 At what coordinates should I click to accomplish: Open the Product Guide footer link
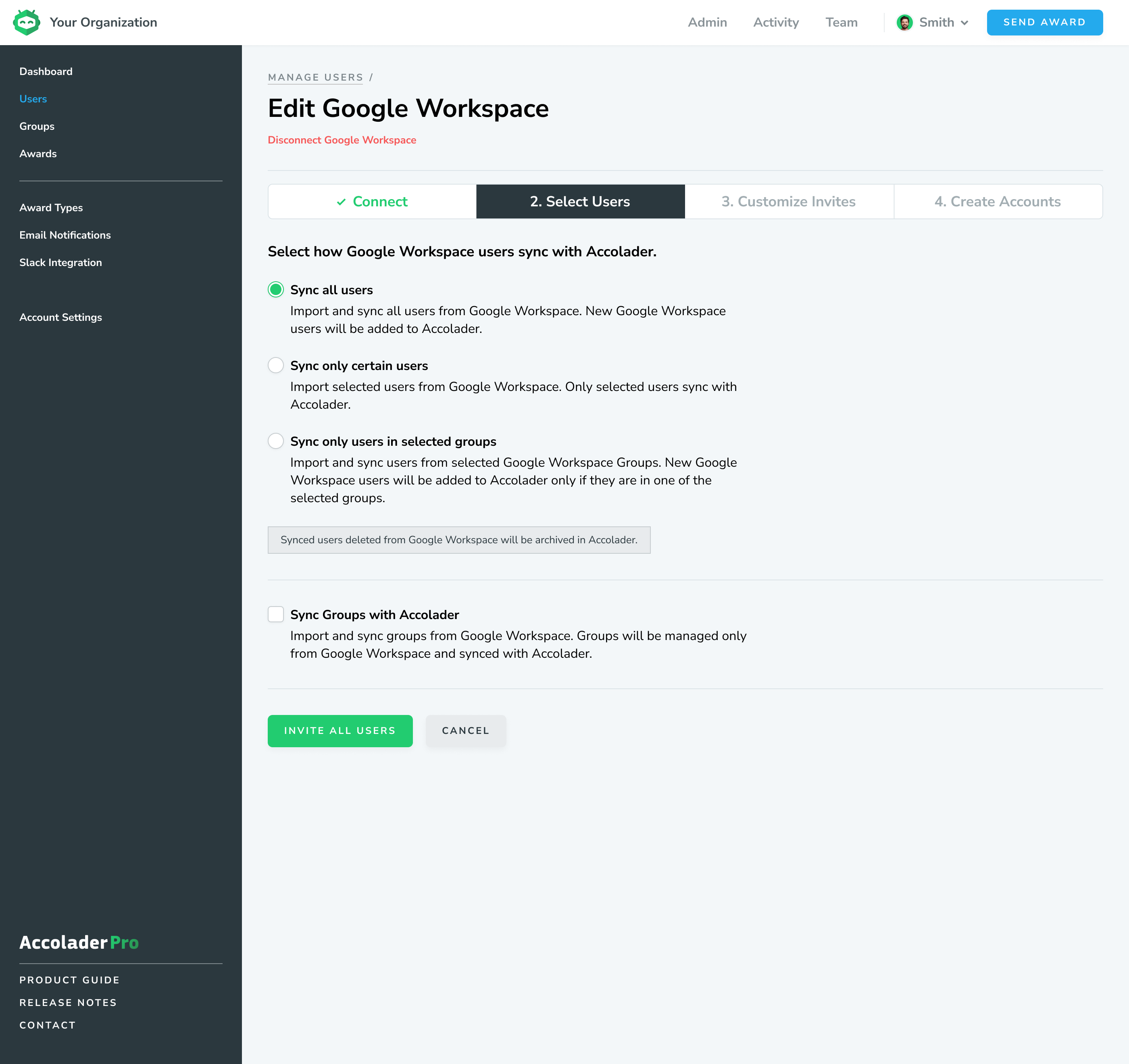click(x=69, y=980)
